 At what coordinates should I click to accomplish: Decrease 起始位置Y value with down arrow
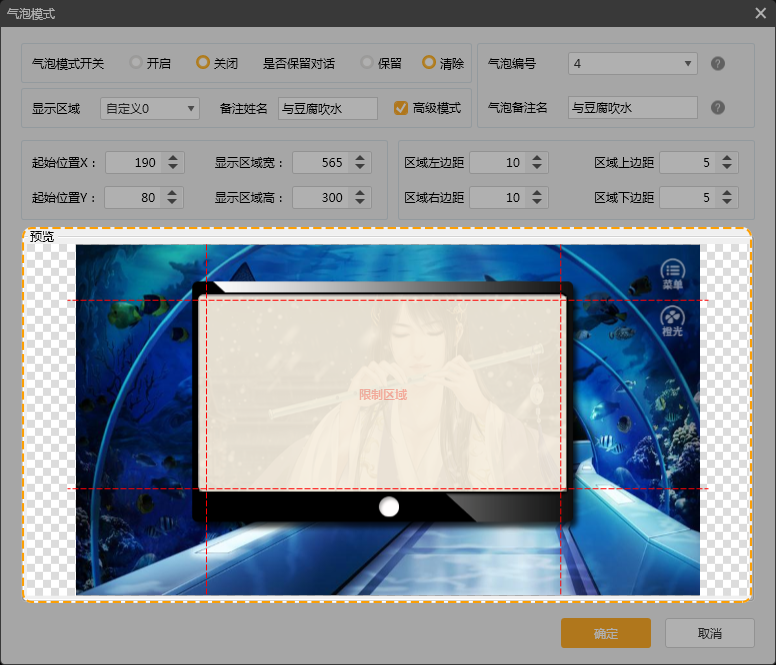point(173,203)
